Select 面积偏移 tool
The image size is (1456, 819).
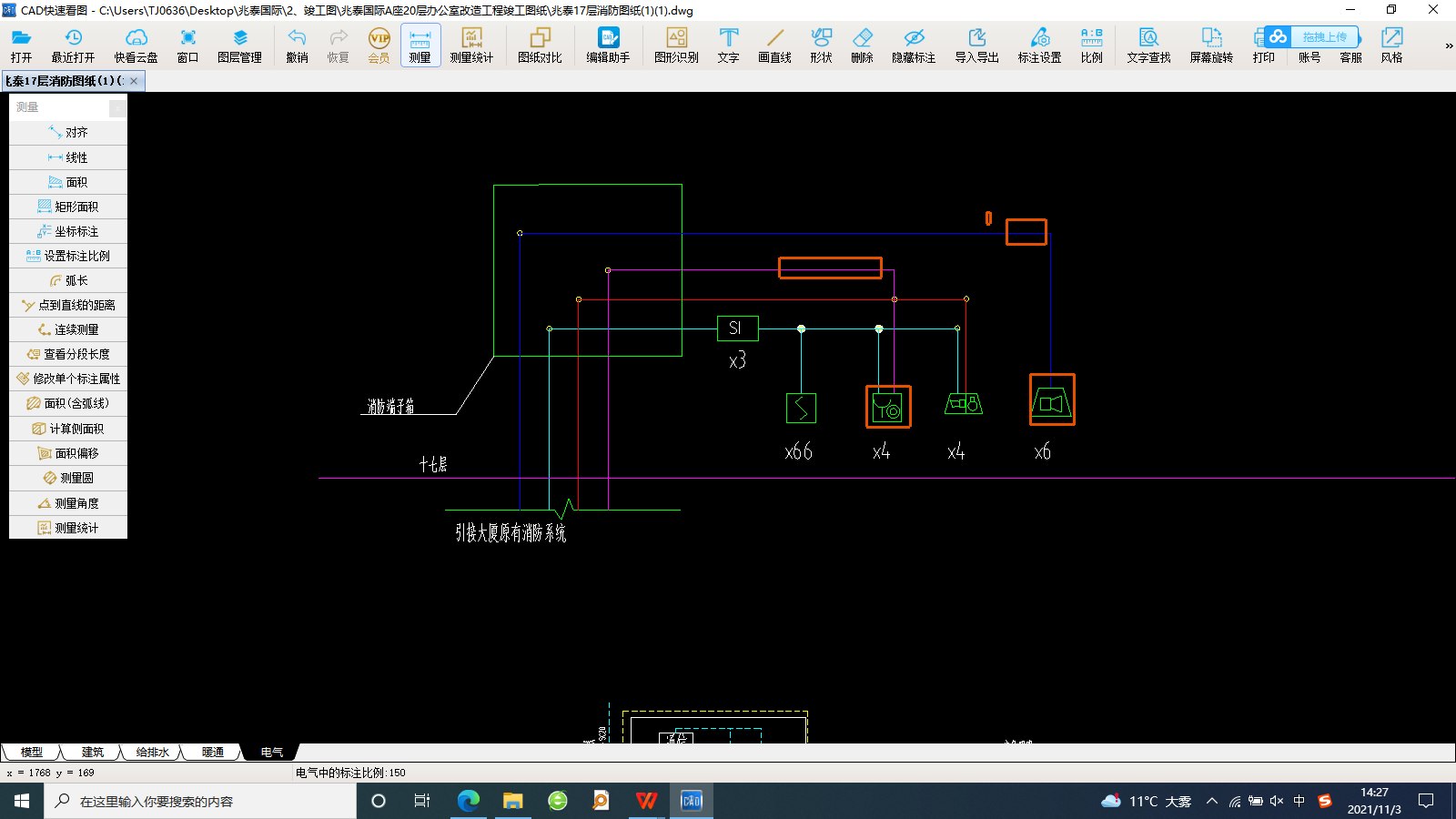point(68,453)
